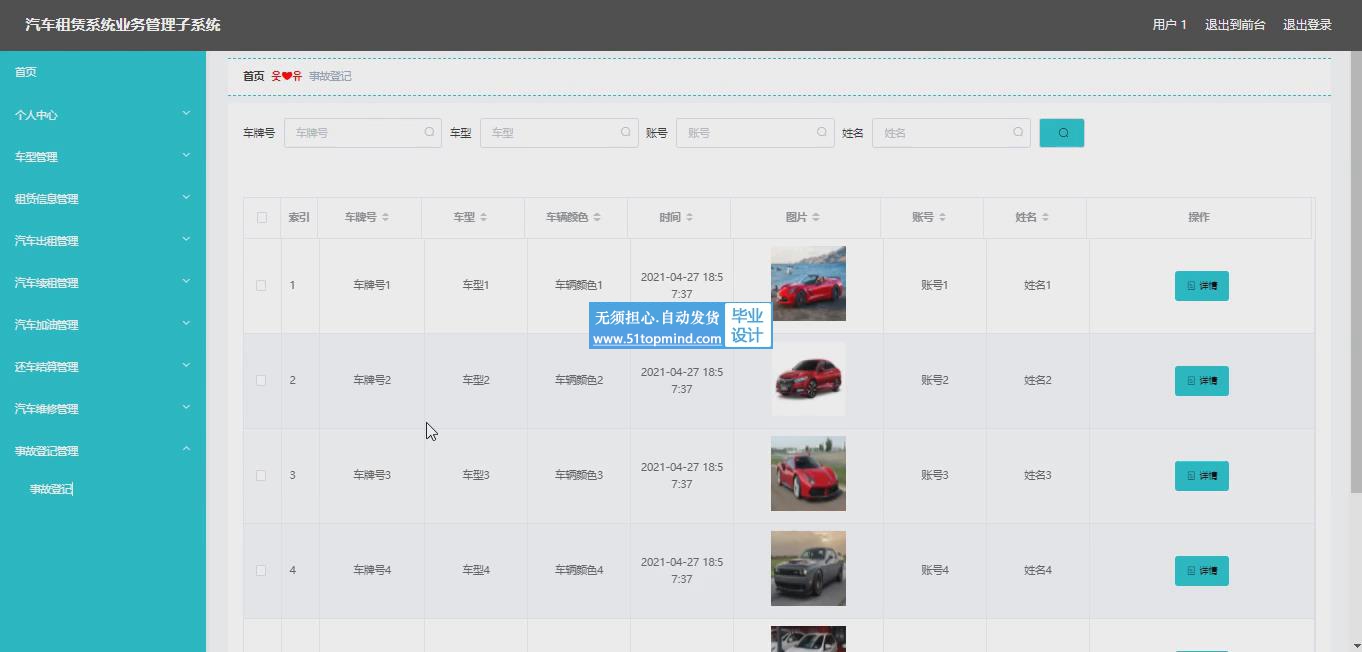
Task: Open 详情 for row 车牌号4
Action: 1201,571
